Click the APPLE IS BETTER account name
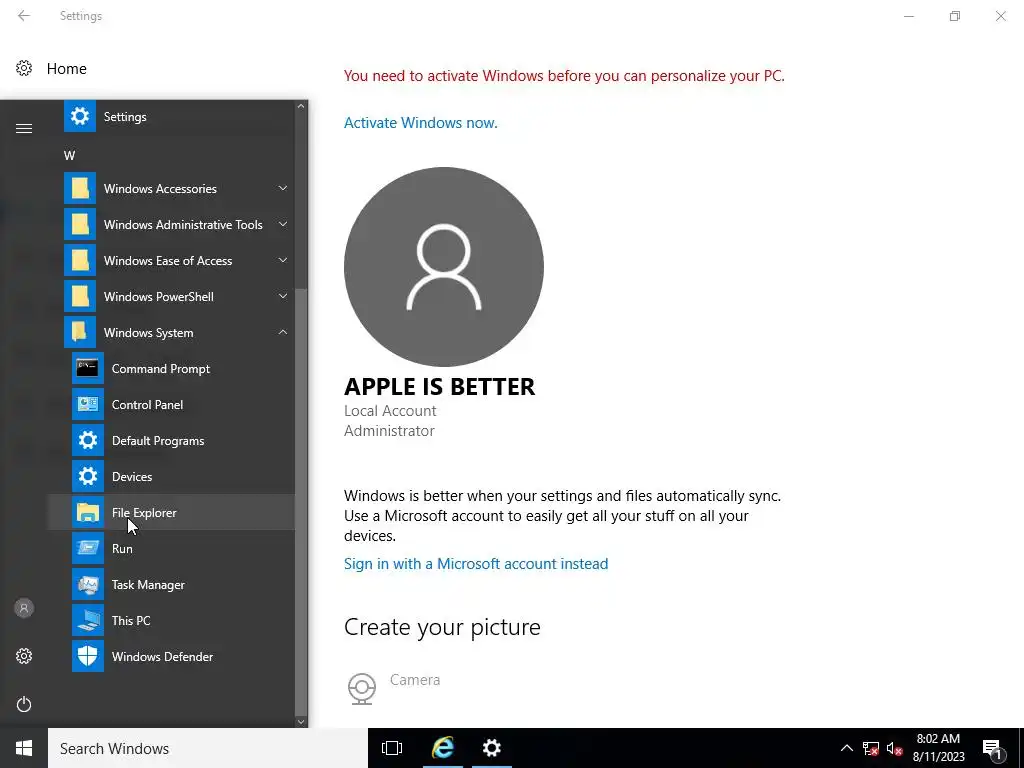Image resolution: width=1024 pixels, height=768 pixels. [440, 387]
